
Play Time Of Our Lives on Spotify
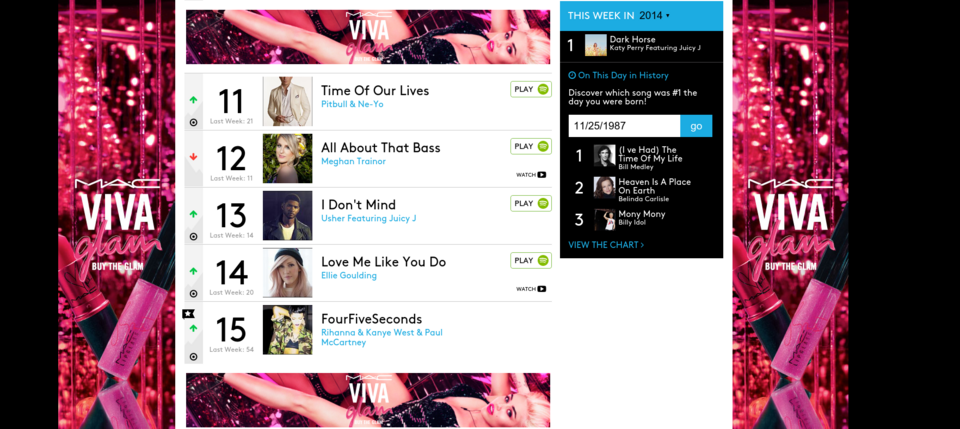[531, 89]
